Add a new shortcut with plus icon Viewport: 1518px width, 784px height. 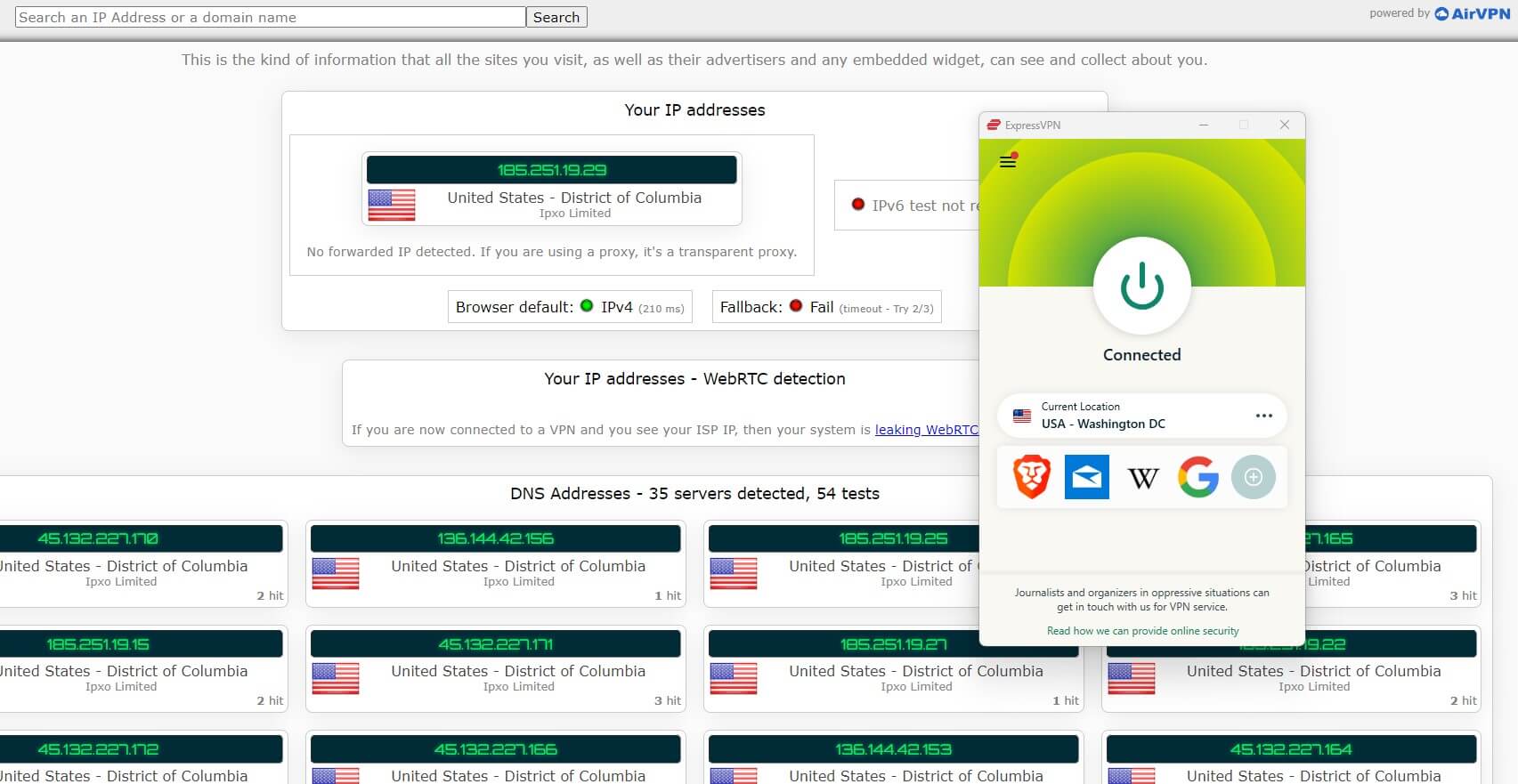pyautogui.click(x=1253, y=477)
